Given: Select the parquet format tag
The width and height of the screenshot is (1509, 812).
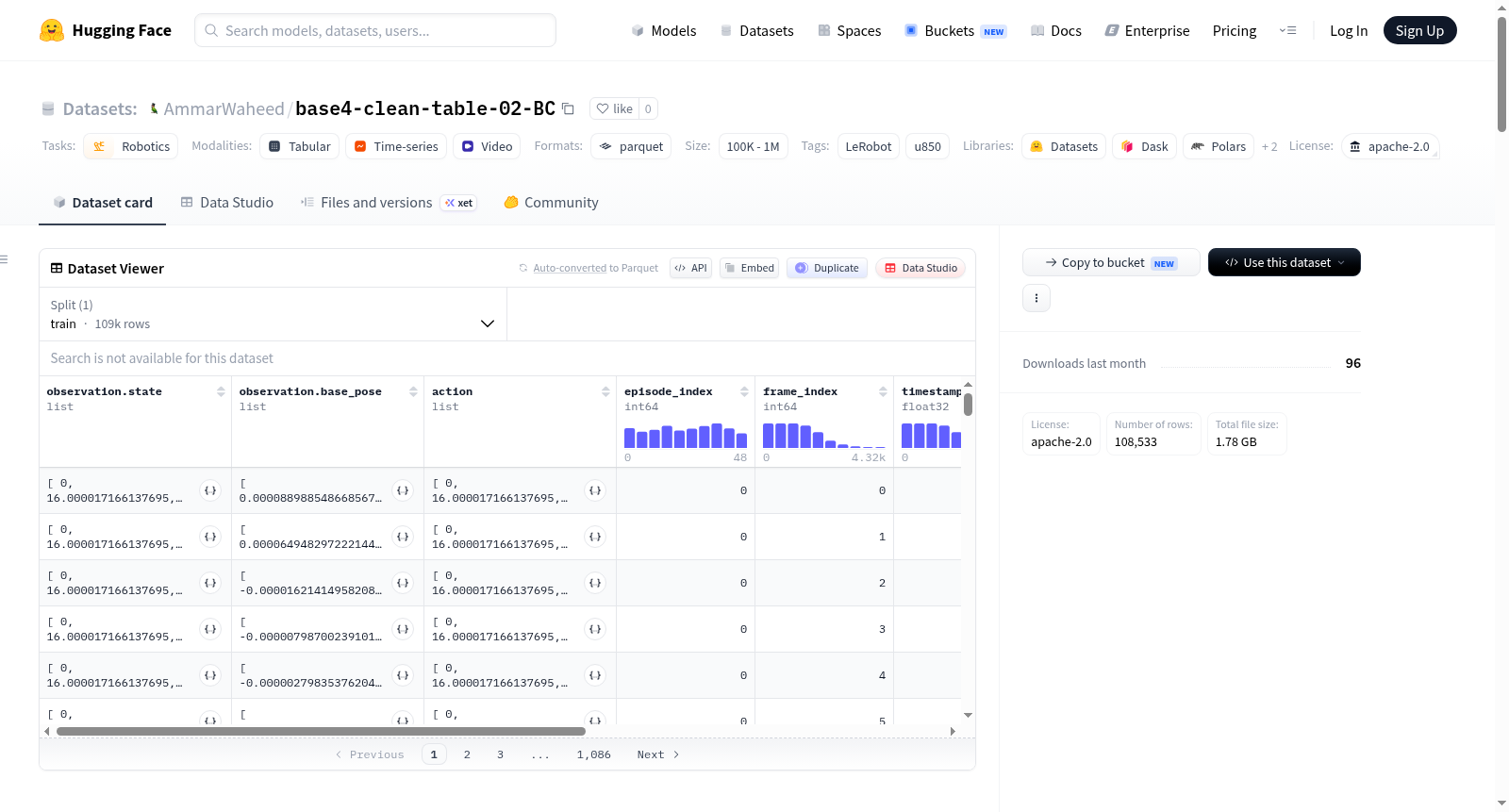Looking at the screenshot, I should 631,146.
